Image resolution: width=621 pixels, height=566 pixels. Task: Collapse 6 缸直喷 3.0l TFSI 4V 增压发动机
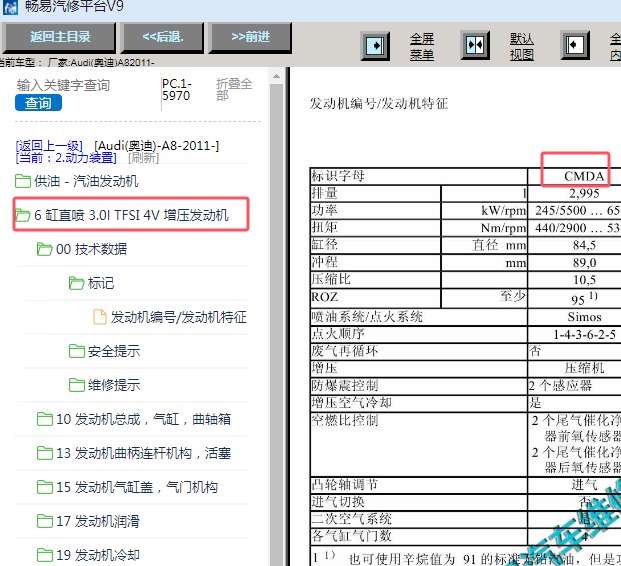coord(131,215)
